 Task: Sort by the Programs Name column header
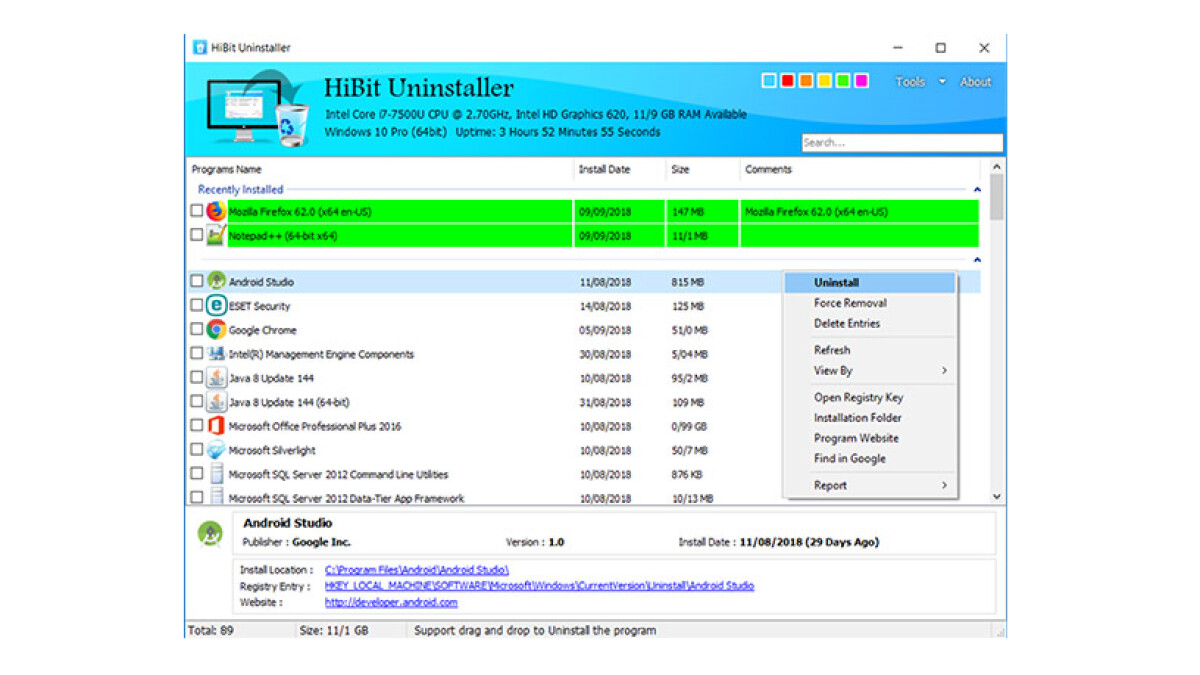click(x=379, y=170)
